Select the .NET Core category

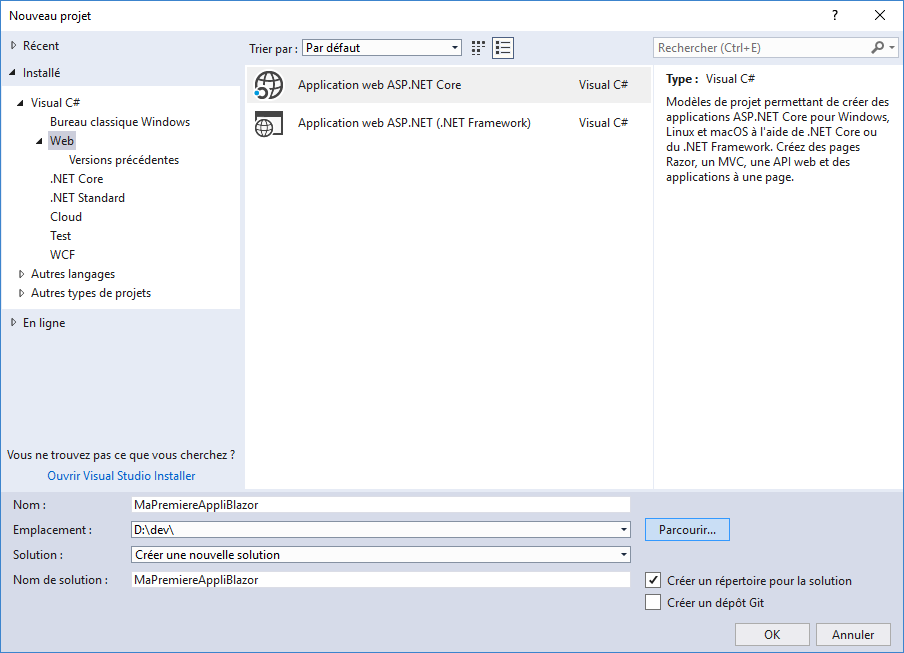77,179
